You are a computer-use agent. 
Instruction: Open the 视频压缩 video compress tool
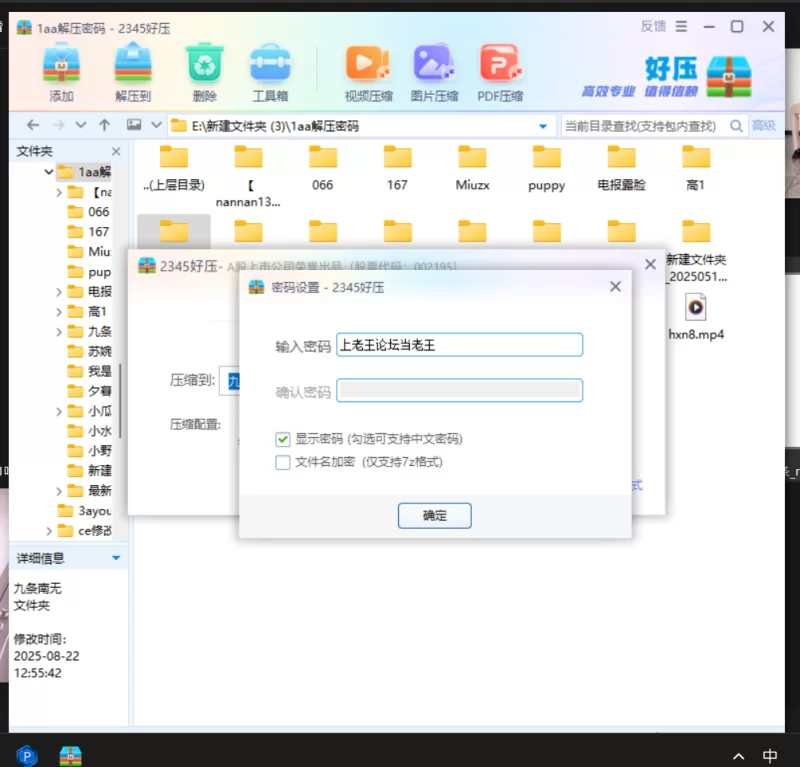pyautogui.click(x=368, y=65)
